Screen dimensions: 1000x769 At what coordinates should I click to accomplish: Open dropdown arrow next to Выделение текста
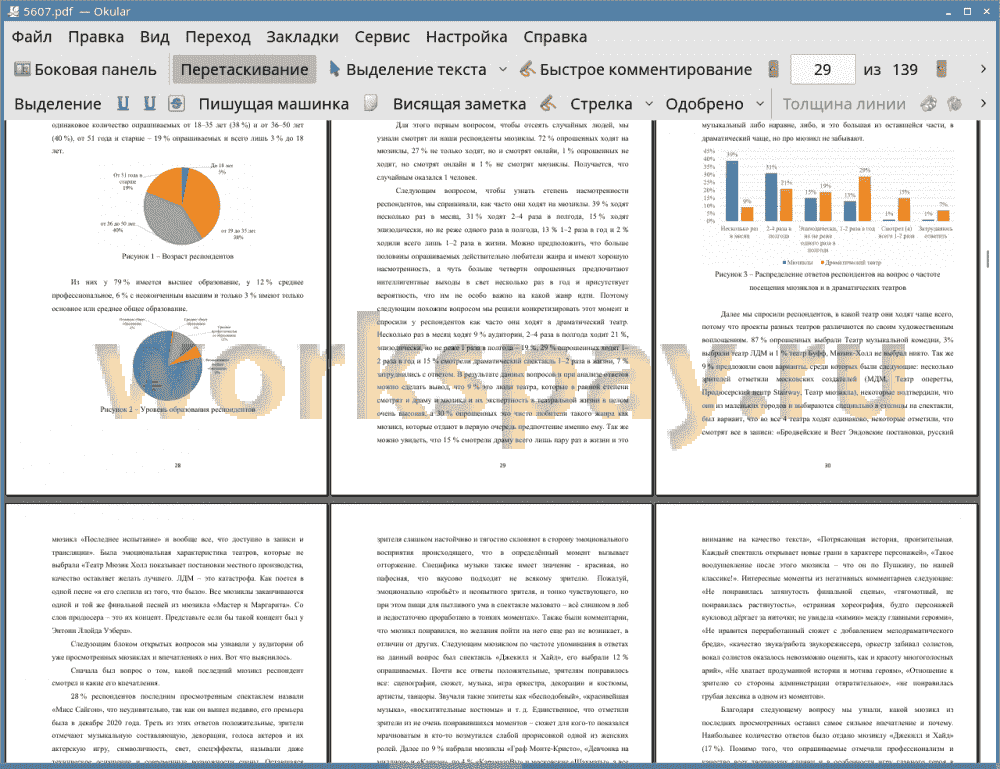click(x=503, y=70)
